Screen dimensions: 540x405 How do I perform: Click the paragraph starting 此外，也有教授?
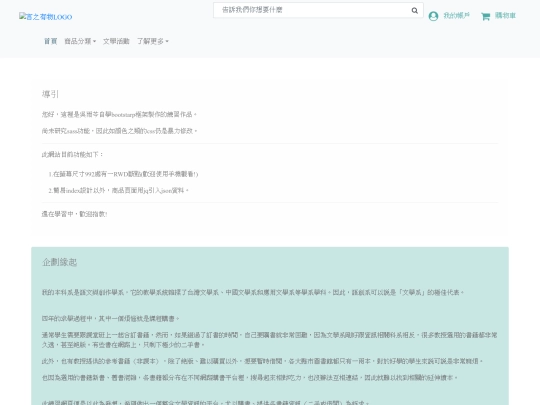click(x=262, y=361)
